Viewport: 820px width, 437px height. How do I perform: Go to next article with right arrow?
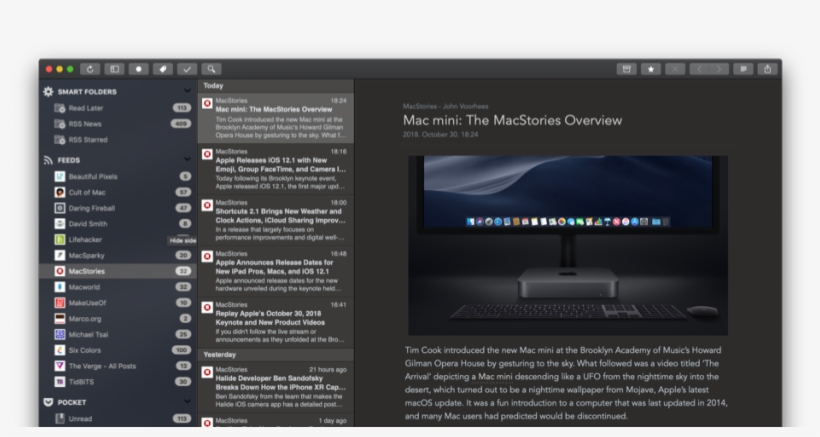719,69
